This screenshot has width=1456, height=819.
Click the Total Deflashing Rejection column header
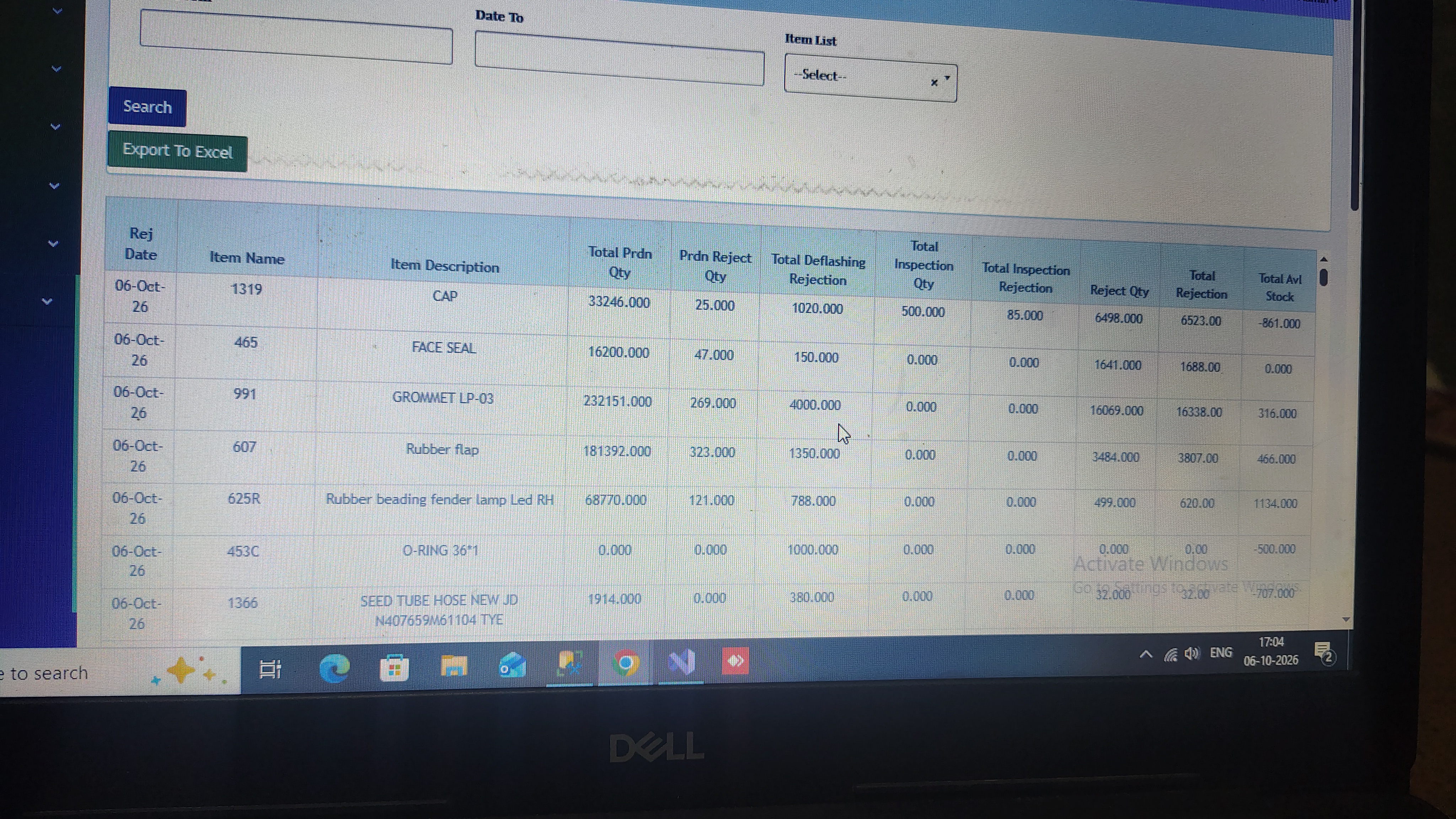click(x=818, y=269)
